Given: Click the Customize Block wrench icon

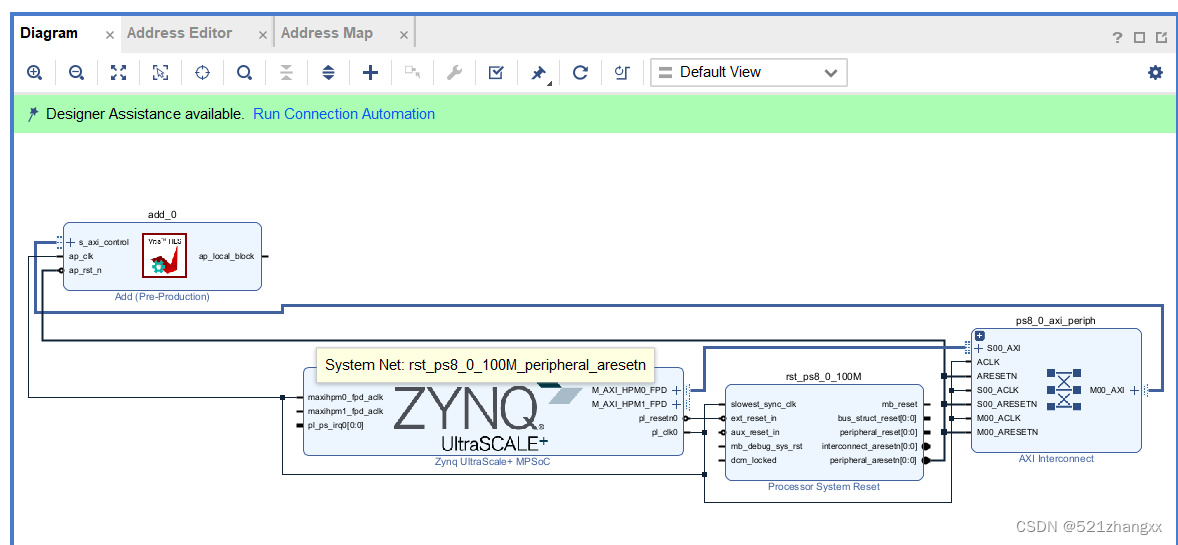Looking at the screenshot, I should [x=454, y=73].
